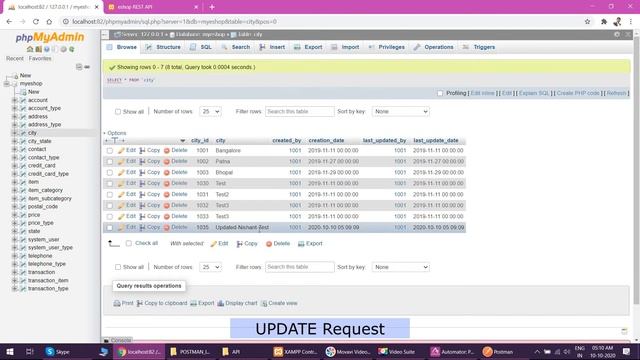Open lower Number of rows dropdown
640x360 pixels.
[210, 267]
